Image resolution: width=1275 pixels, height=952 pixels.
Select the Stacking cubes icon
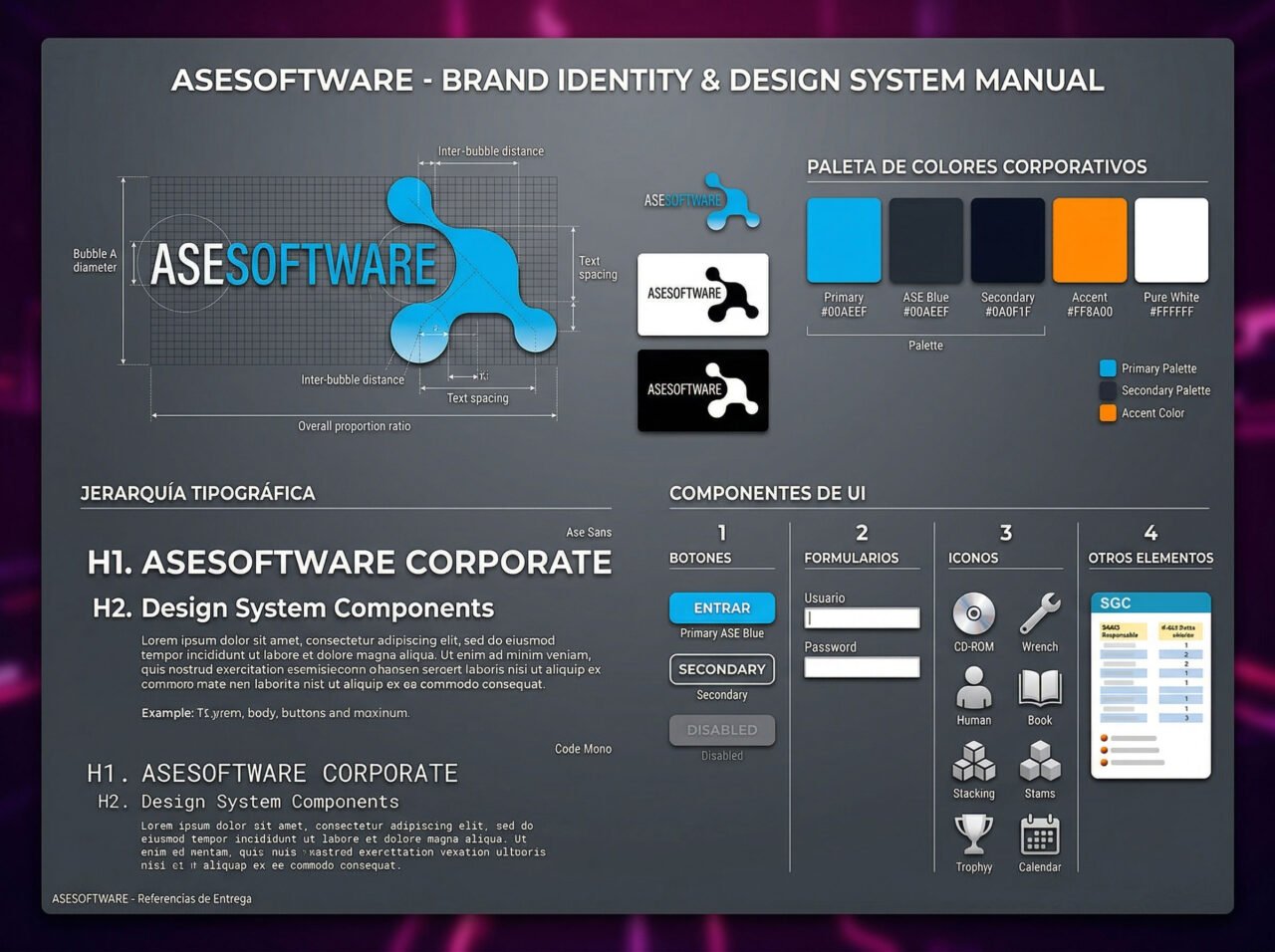click(x=973, y=762)
